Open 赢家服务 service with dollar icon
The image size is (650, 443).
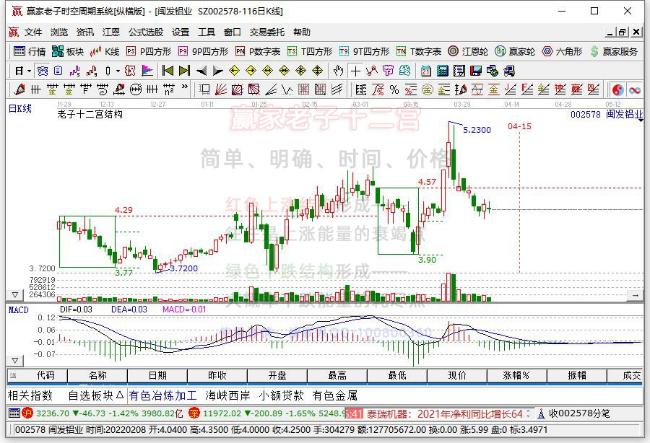click(x=614, y=51)
